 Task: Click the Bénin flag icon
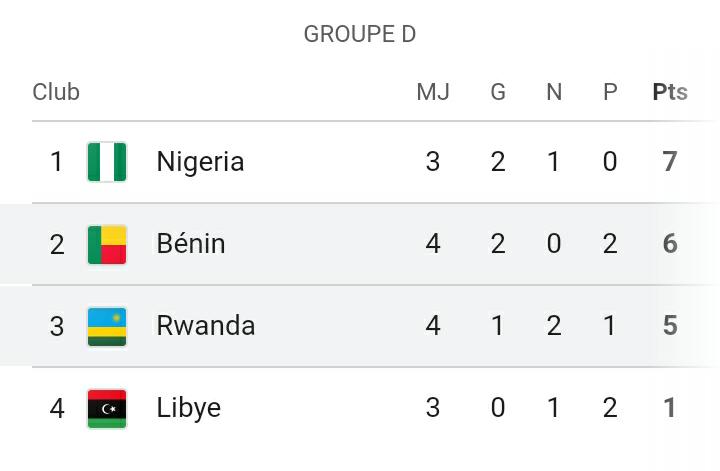[x=107, y=244]
